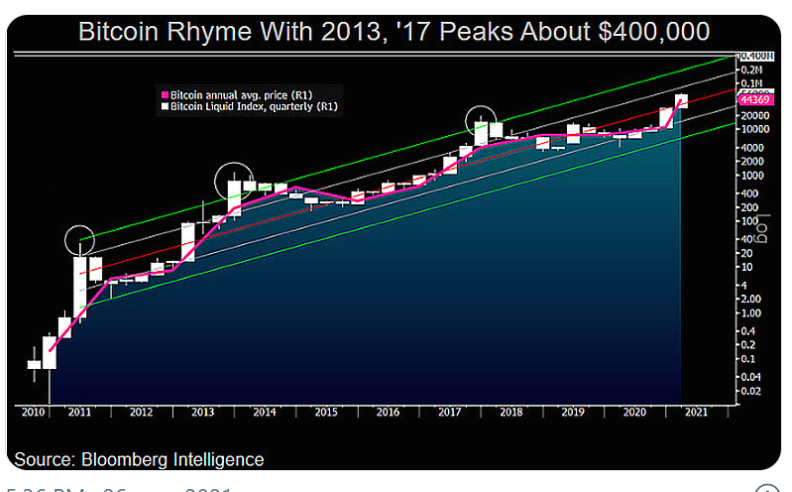Select the white Bitcoin Liquid Index legend swatch
Image resolution: width=792 pixels, height=492 pixels.
[x=164, y=107]
